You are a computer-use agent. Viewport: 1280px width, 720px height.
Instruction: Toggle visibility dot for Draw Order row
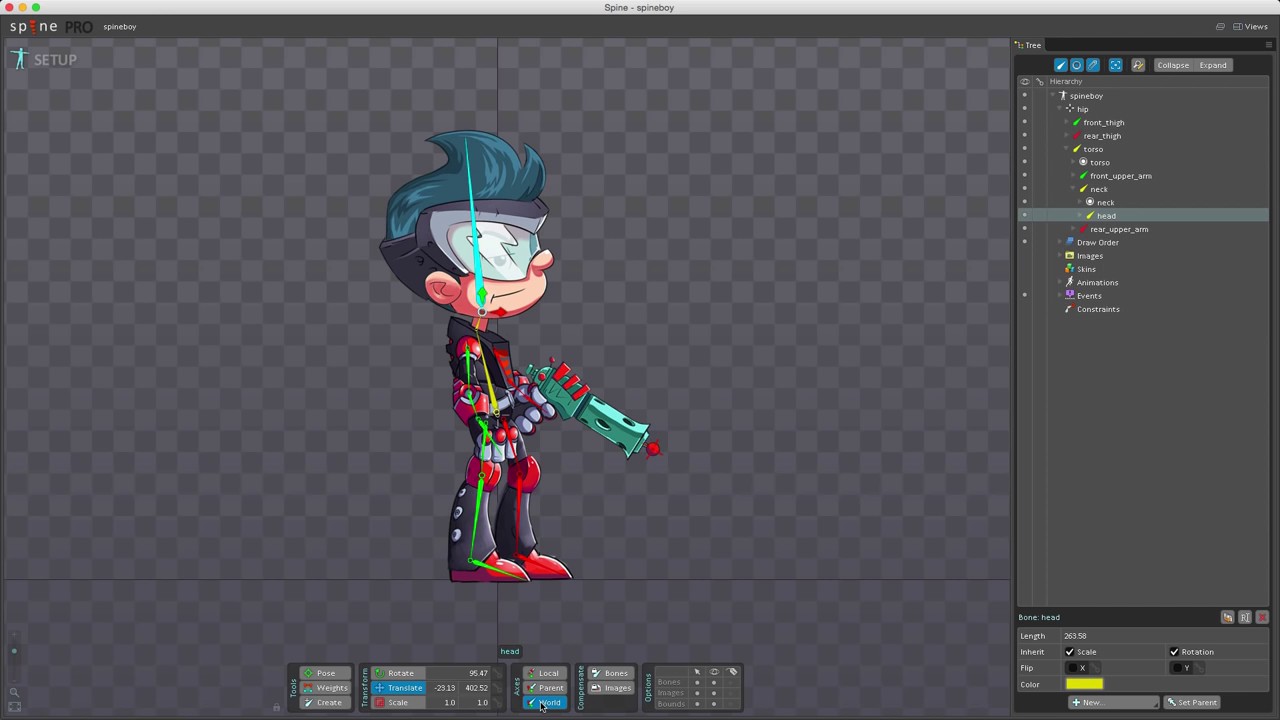pyautogui.click(x=1024, y=242)
